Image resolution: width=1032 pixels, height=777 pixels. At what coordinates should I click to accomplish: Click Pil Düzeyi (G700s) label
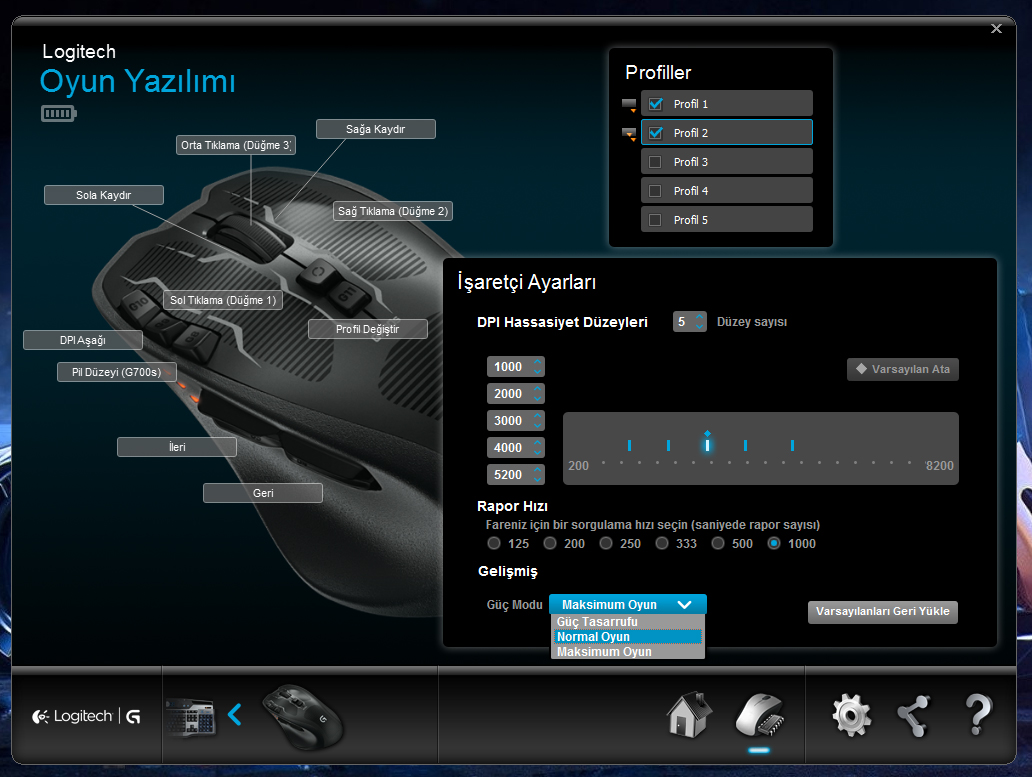[x=116, y=372]
